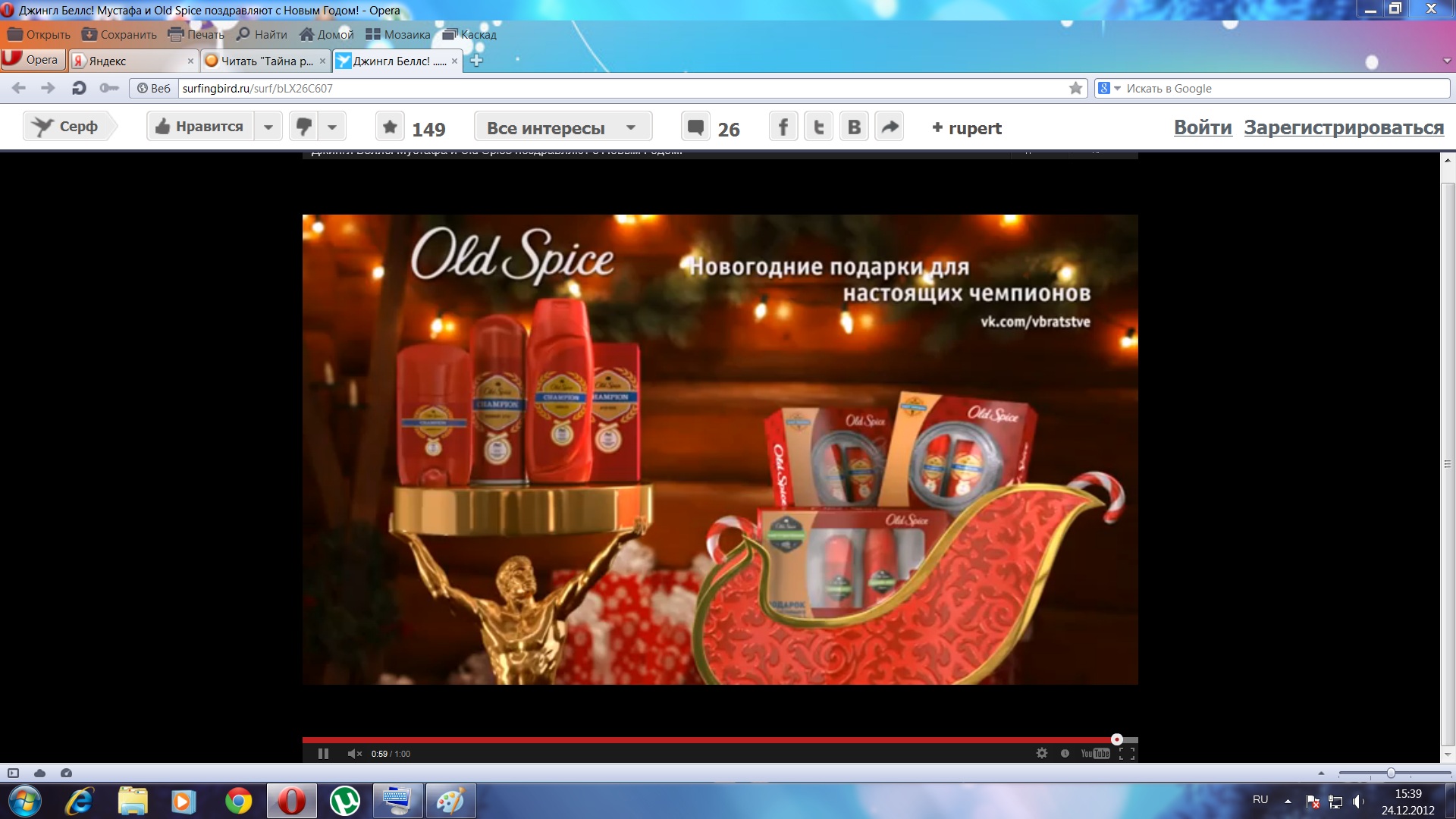Open the closed tabs trash dropdown
Image resolution: width=1456 pixels, height=819 pixels.
pos(1446,61)
